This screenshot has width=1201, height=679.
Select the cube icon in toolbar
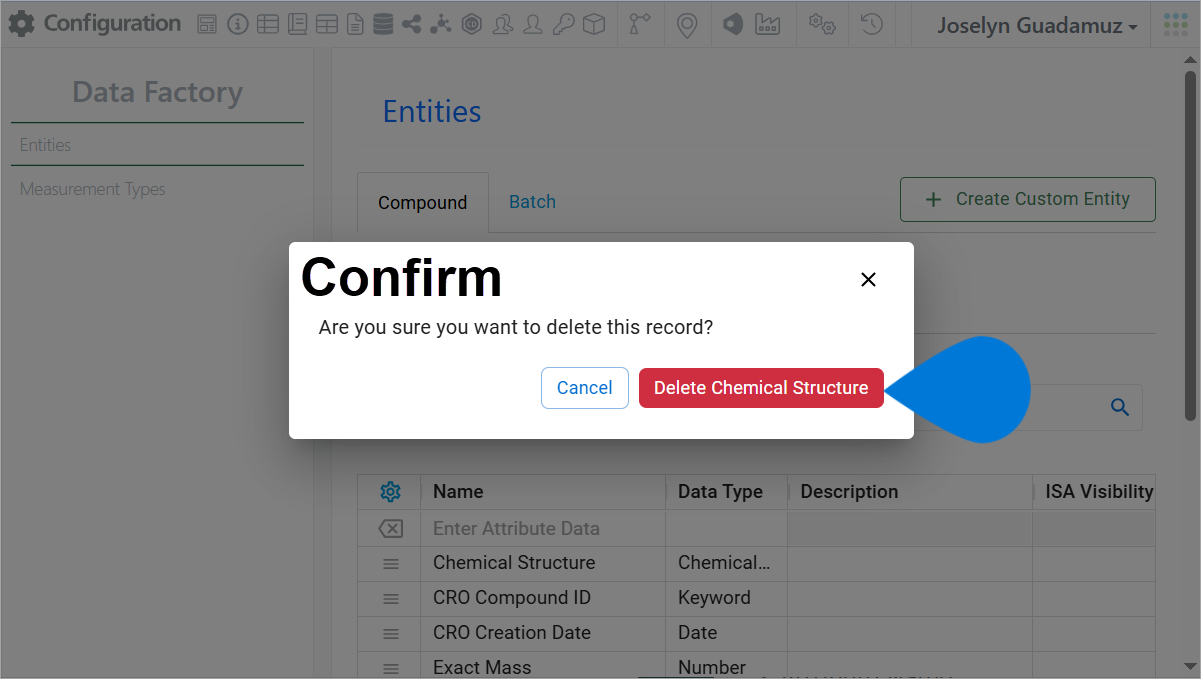click(x=594, y=25)
